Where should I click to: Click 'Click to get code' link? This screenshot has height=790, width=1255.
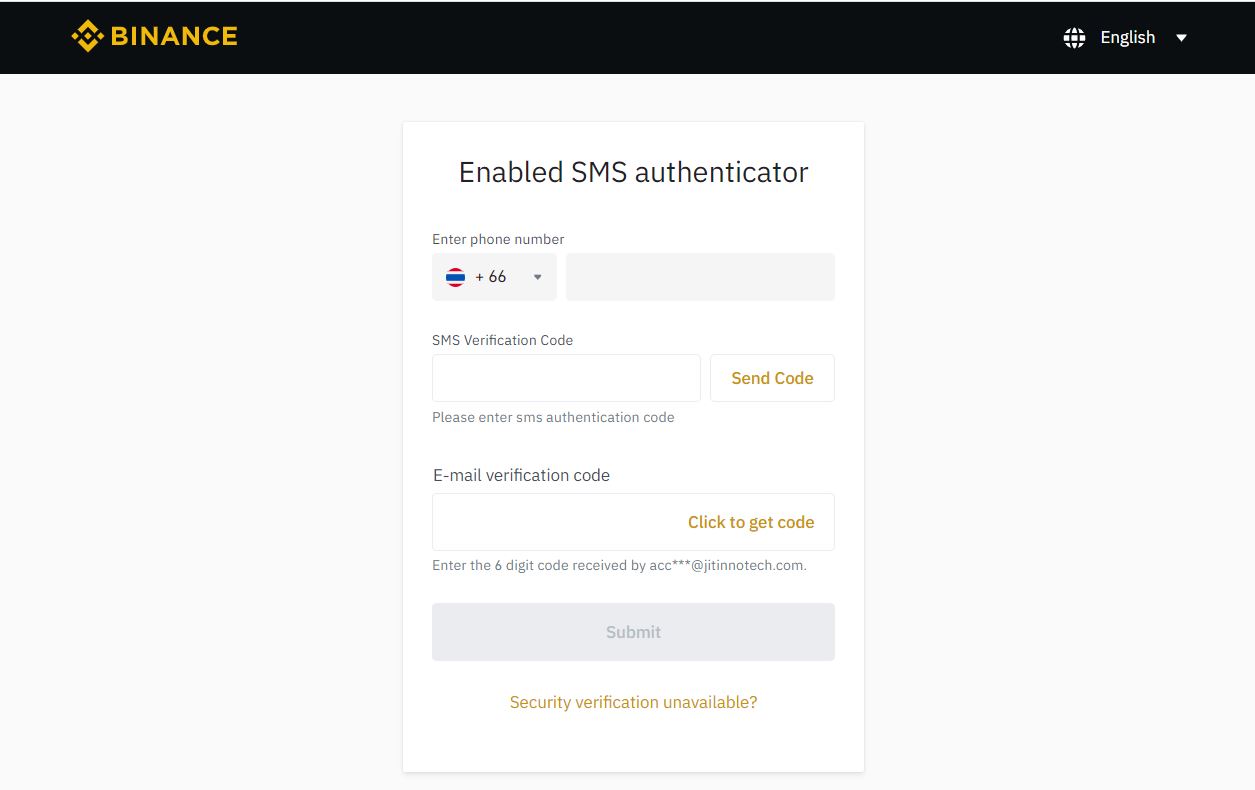pos(751,522)
